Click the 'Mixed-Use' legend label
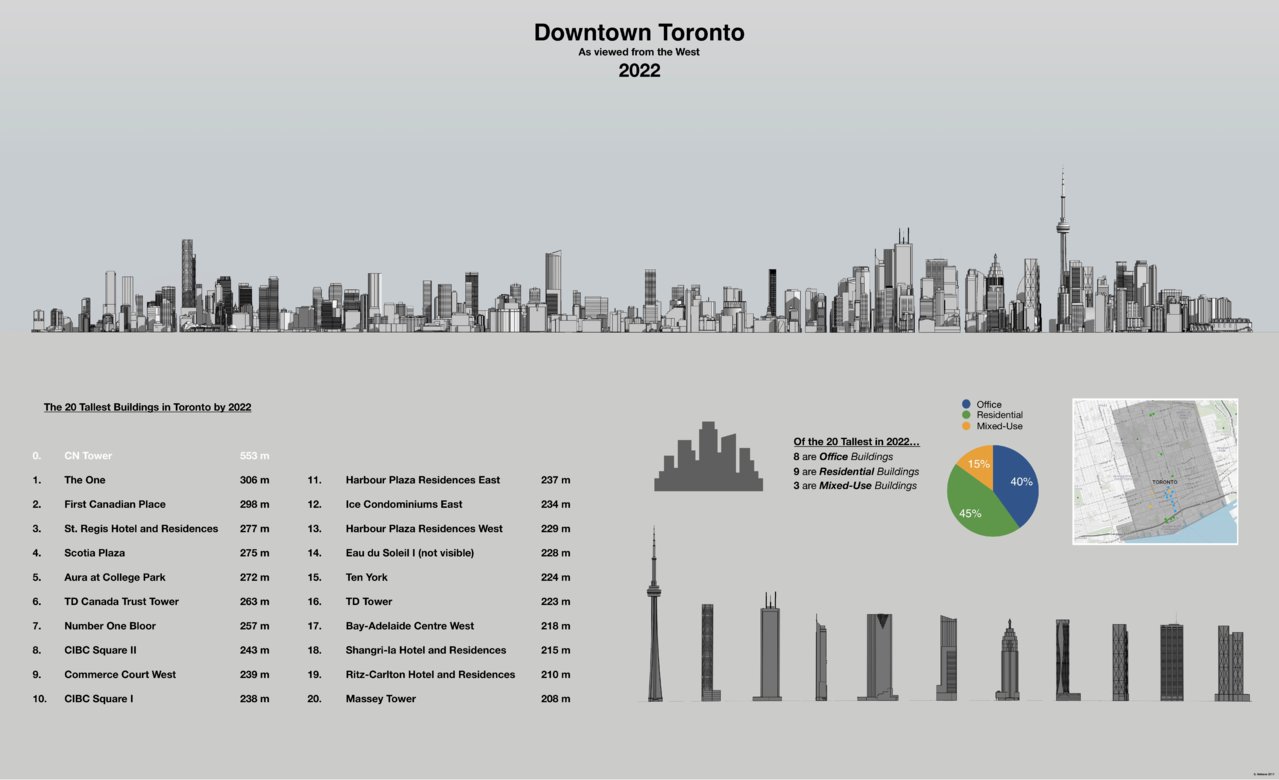Image resolution: width=1279 pixels, height=780 pixels. (1000, 426)
